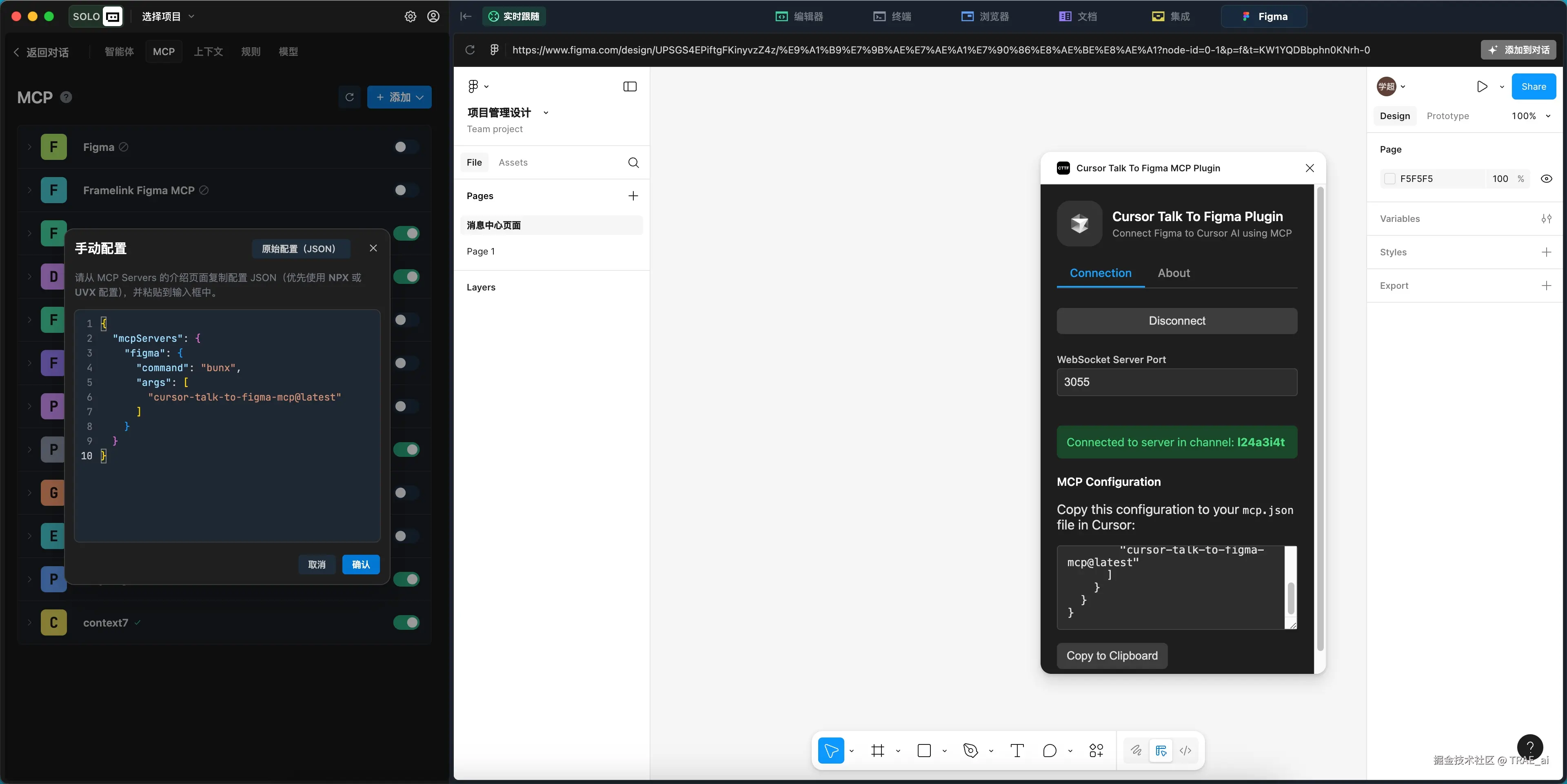This screenshot has width=1567, height=784.
Task: Add a new page with plus icon
Action: click(x=633, y=196)
